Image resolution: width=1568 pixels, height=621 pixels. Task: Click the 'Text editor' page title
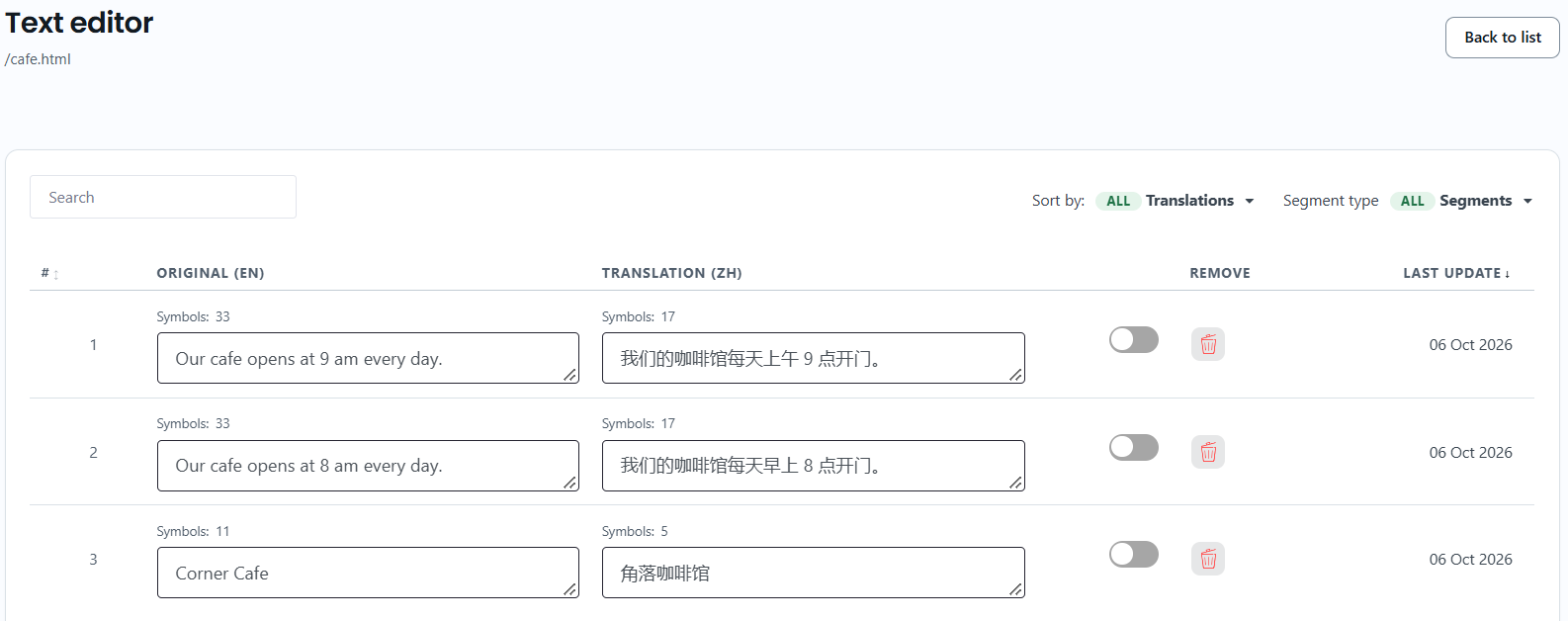click(79, 22)
